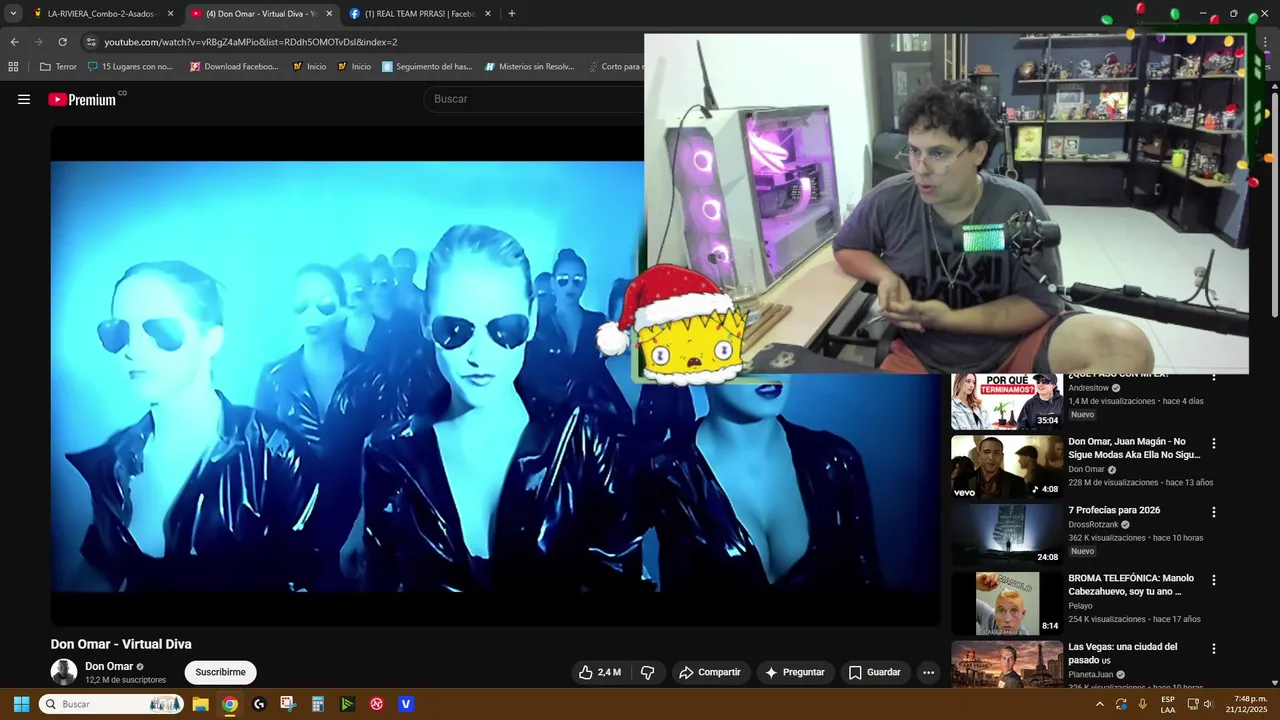Switch to REAL TEAM PRRAS Facebook tab
Screen dimensions: 1280x720
[420, 14]
